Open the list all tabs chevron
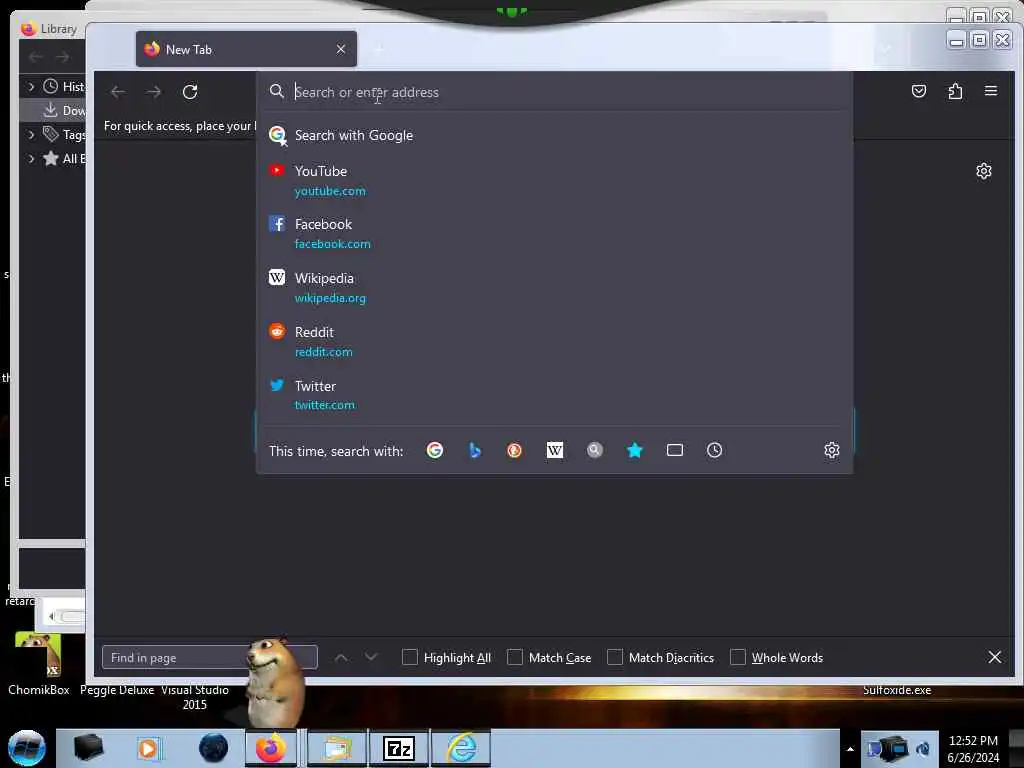 [887, 49]
